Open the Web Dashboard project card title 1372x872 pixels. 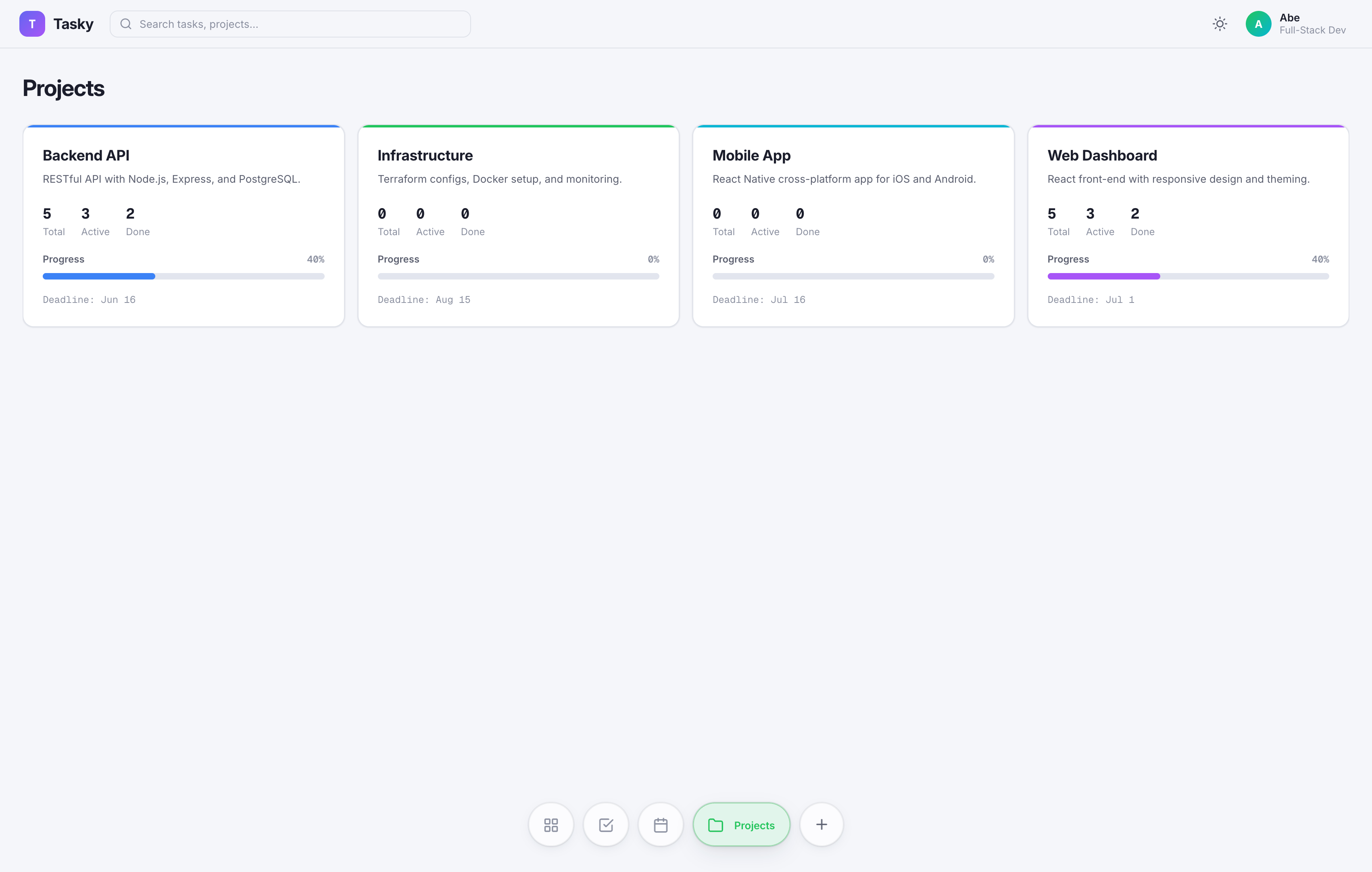click(1102, 156)
